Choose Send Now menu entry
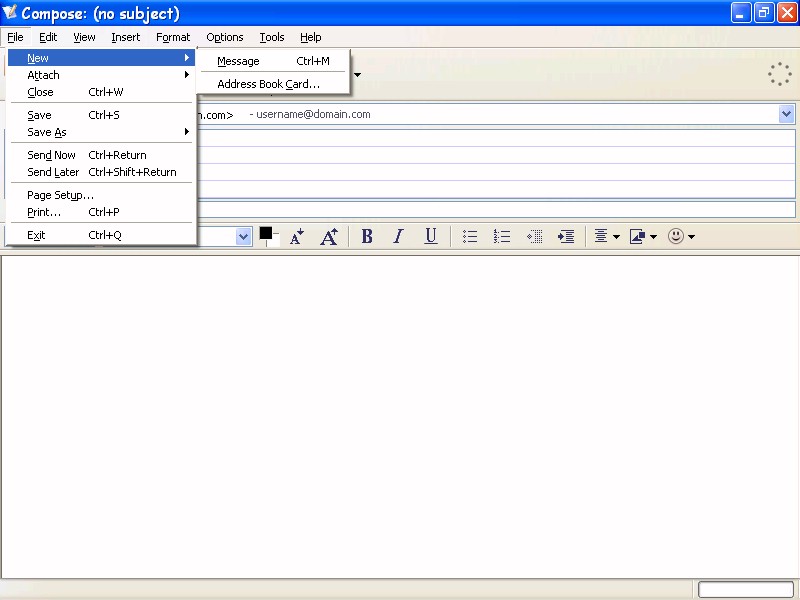Screen dimensions: 800x600 (x=102, y=155)
